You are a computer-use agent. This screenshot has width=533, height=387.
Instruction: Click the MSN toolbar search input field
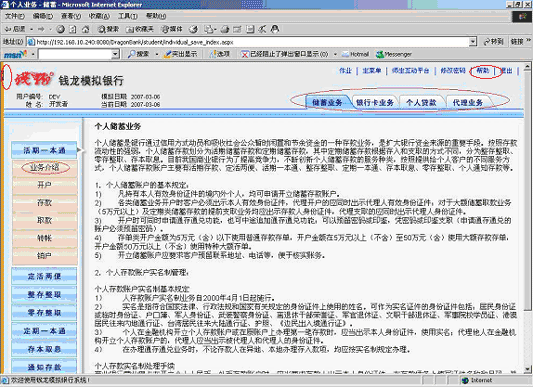click(75, 54)
